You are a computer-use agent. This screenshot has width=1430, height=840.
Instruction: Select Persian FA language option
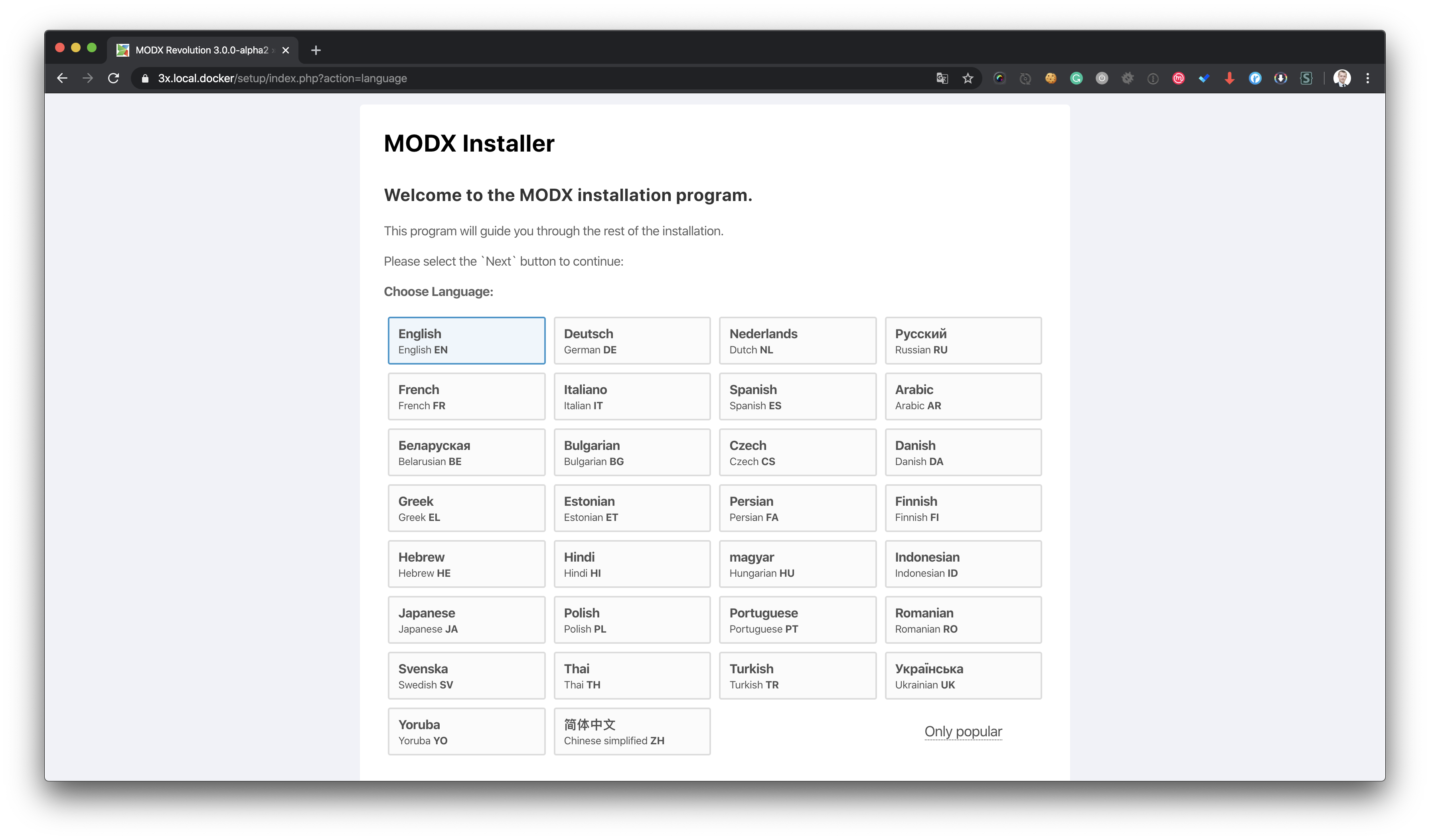coord(797,508)
